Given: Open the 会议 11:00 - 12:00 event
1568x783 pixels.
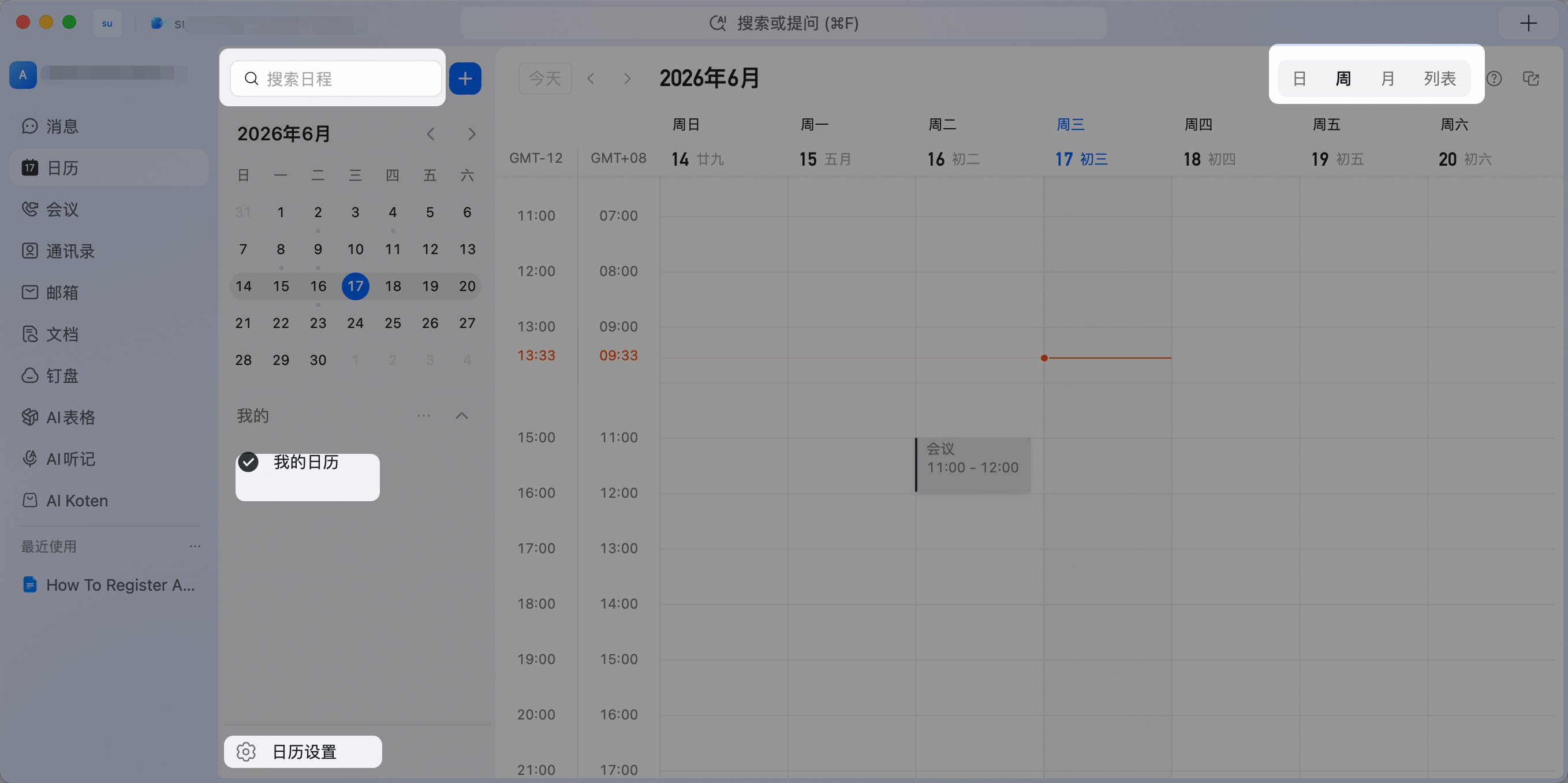Looking at the screenshot, I should coord(973,465).
